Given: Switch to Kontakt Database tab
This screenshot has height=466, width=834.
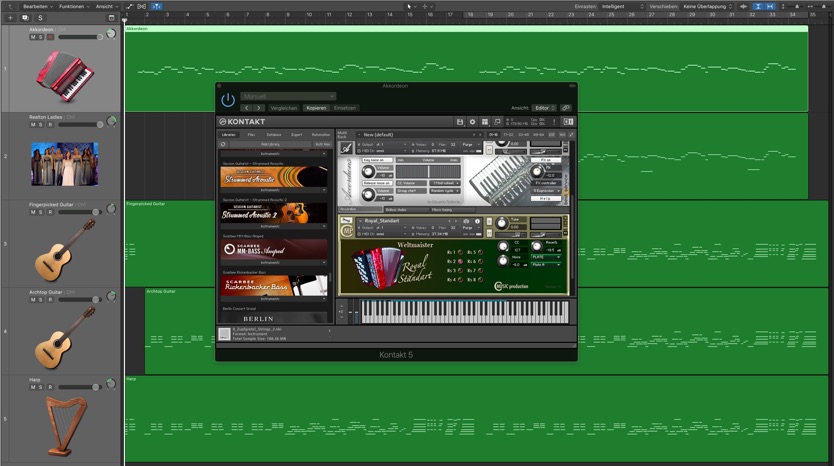Looking at the screenshot, I should (x=274, y=135).
